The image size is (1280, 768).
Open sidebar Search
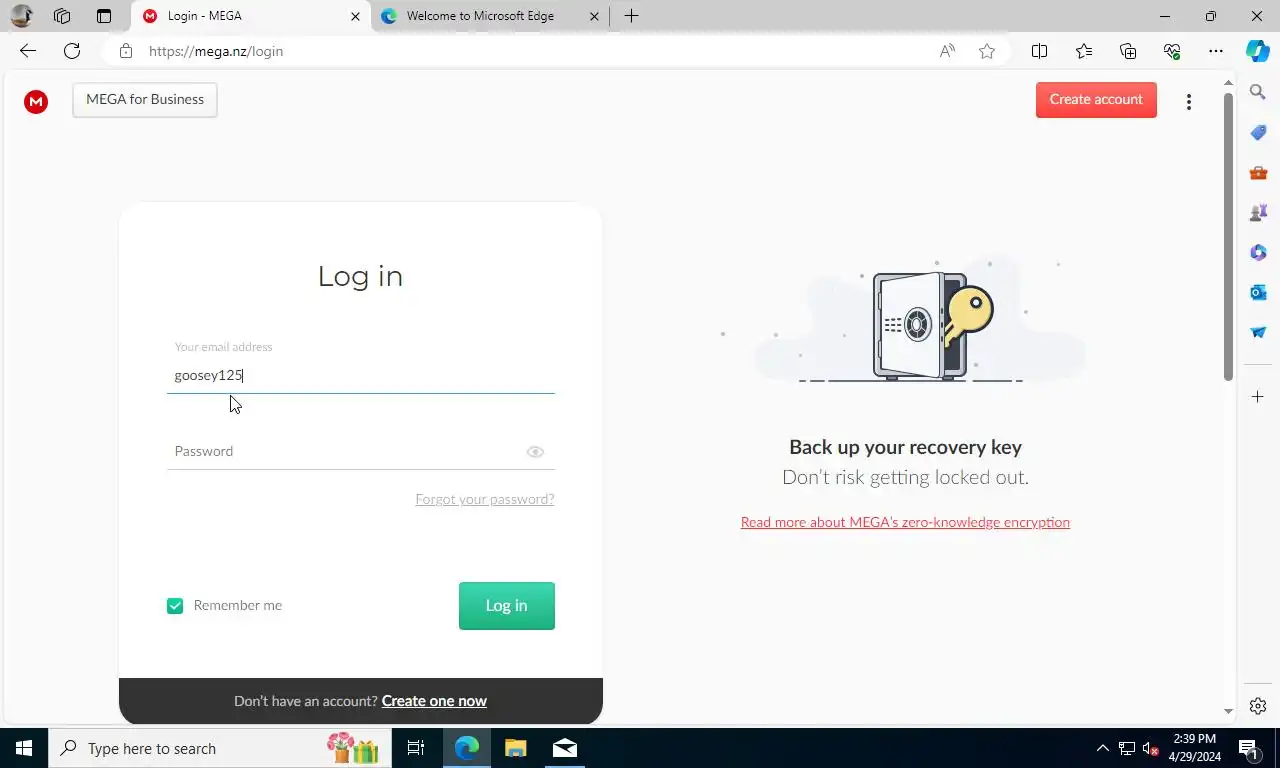(x=1258, y=92)
